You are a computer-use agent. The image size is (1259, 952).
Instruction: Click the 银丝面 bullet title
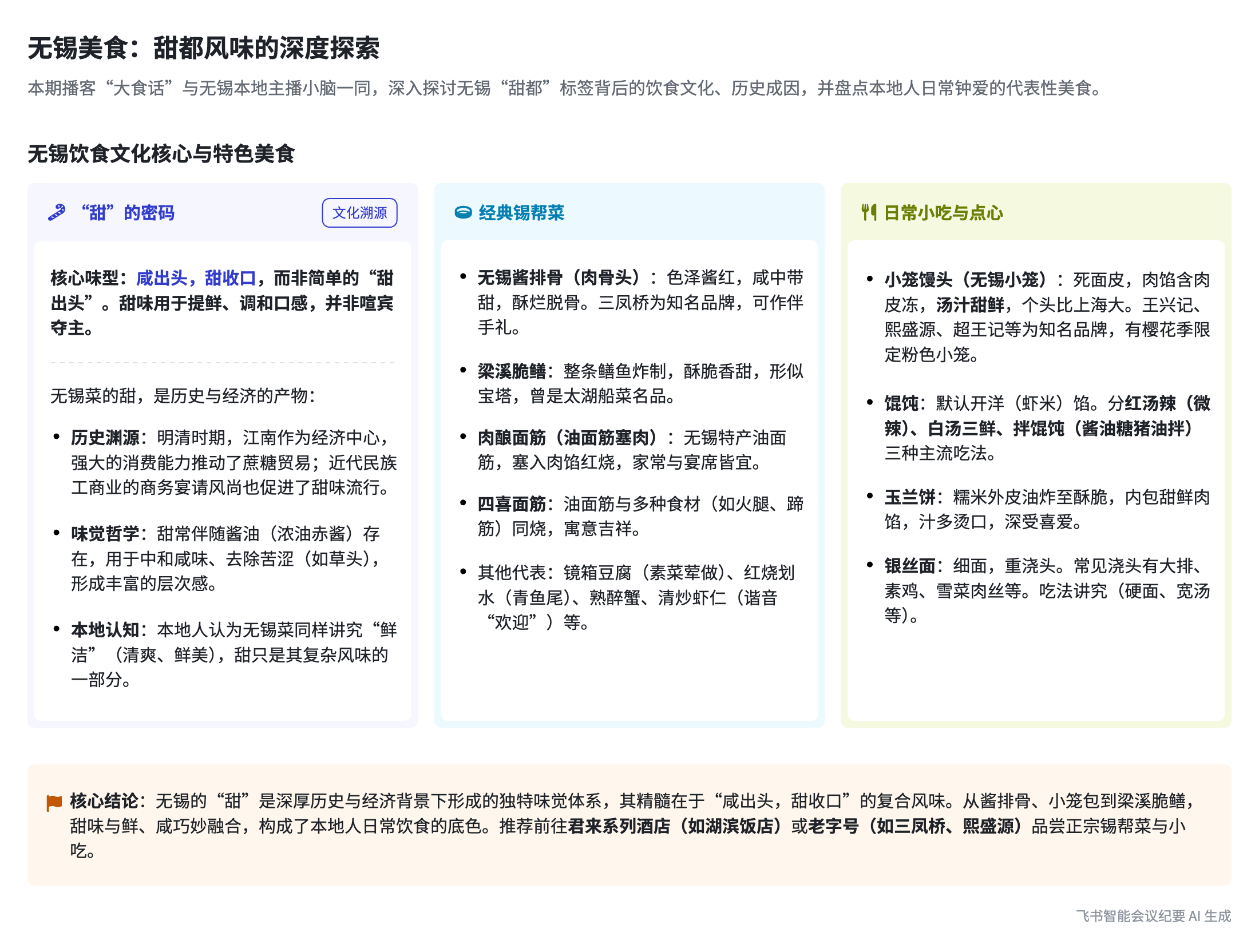[910, 566]
